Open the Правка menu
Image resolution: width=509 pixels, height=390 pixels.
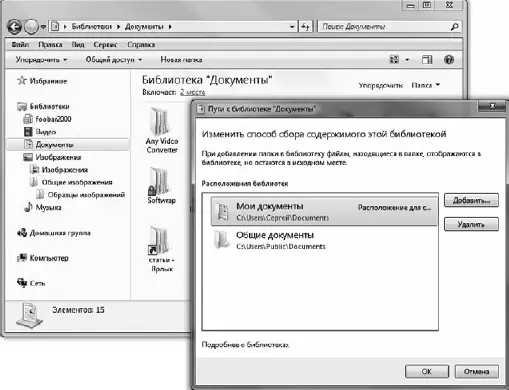50,44
